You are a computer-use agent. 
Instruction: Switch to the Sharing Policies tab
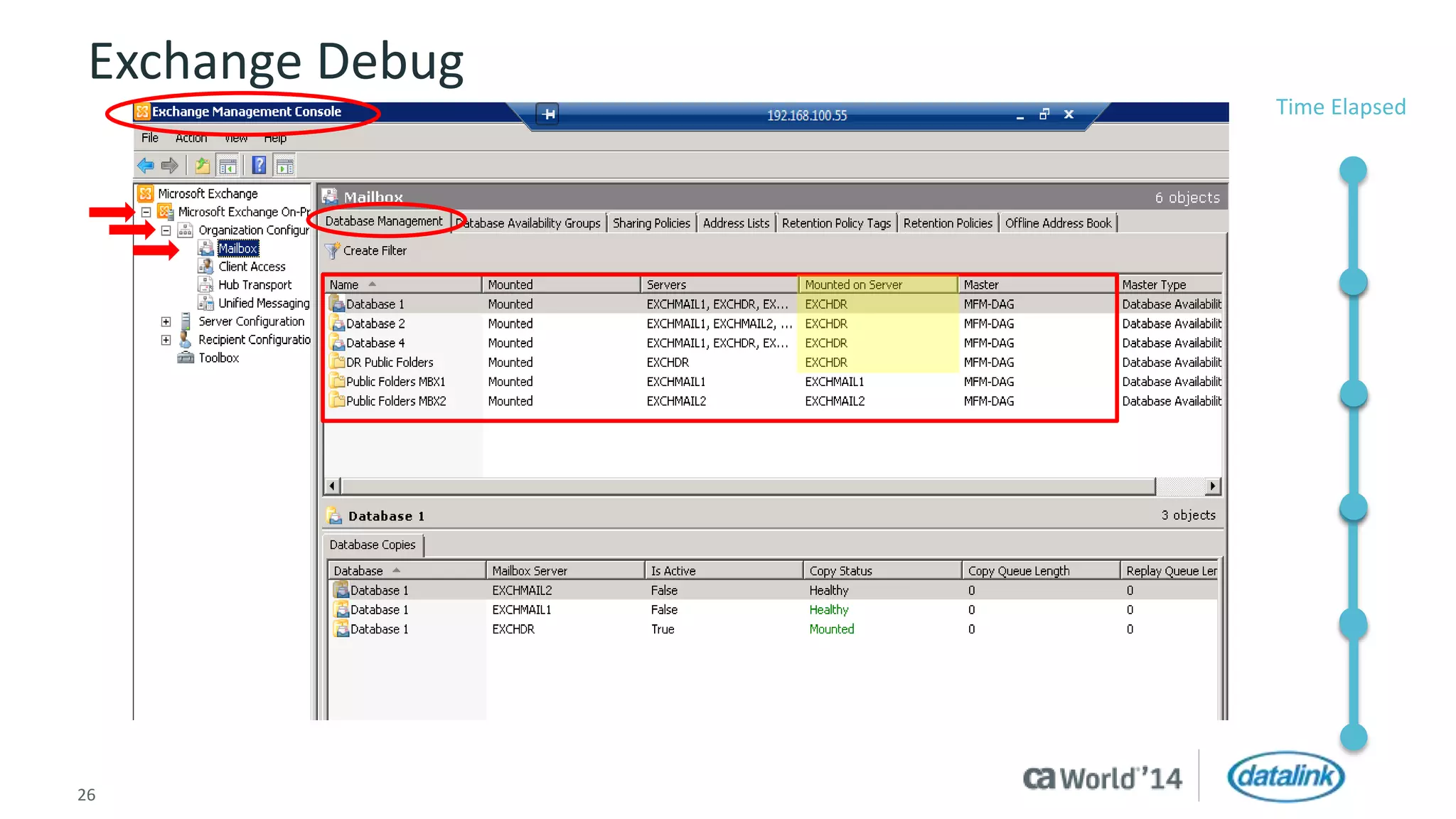pos(651,223)
